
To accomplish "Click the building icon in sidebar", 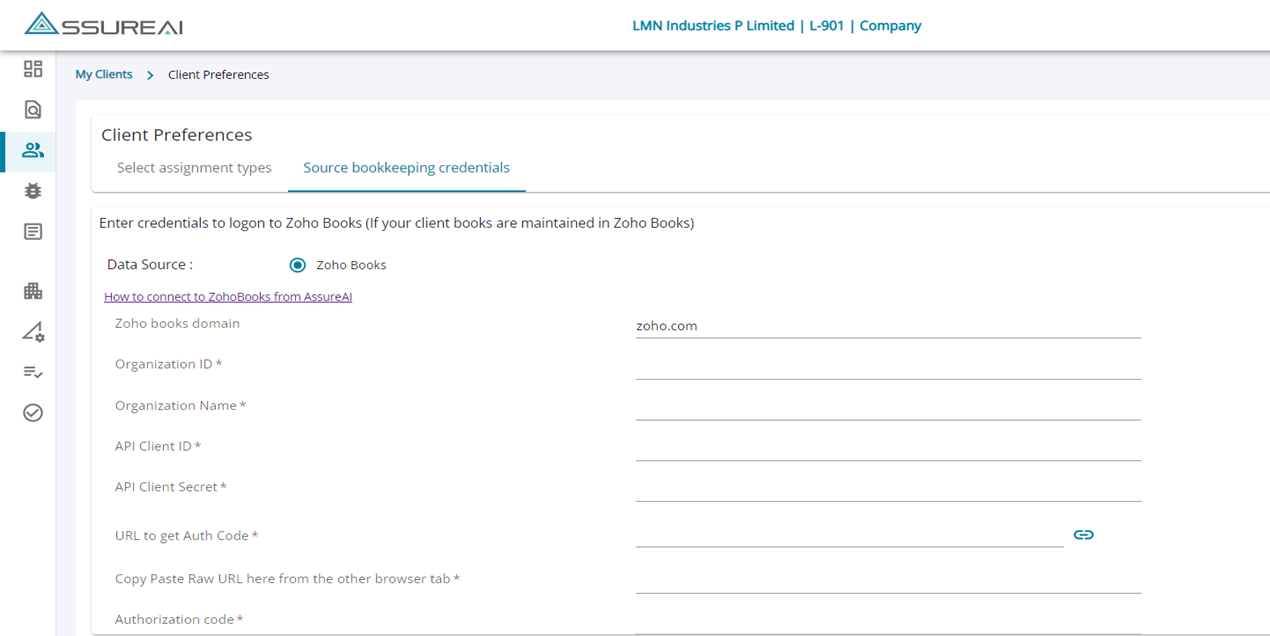I will [33, 291].
